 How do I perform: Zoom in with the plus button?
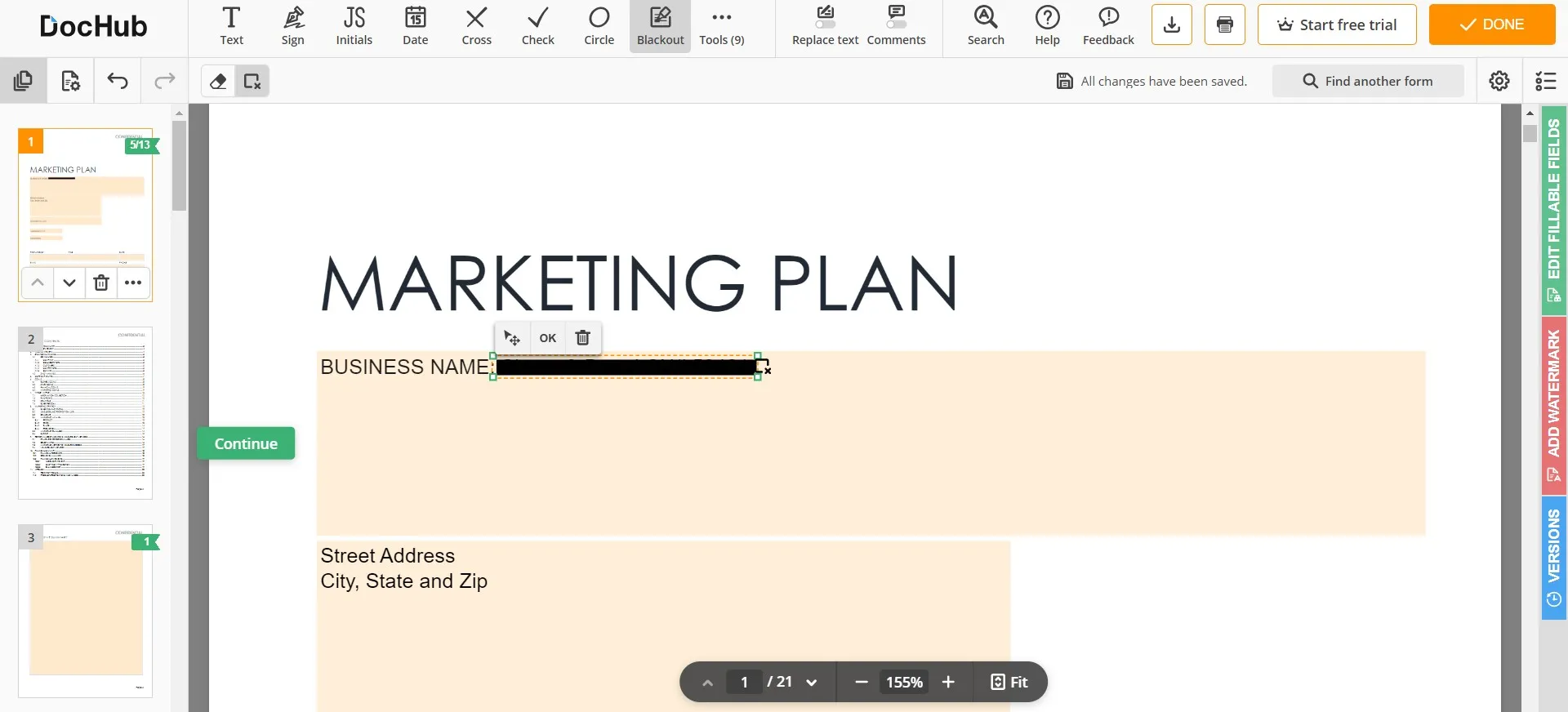pyautogui.click(x=948, y=683)
